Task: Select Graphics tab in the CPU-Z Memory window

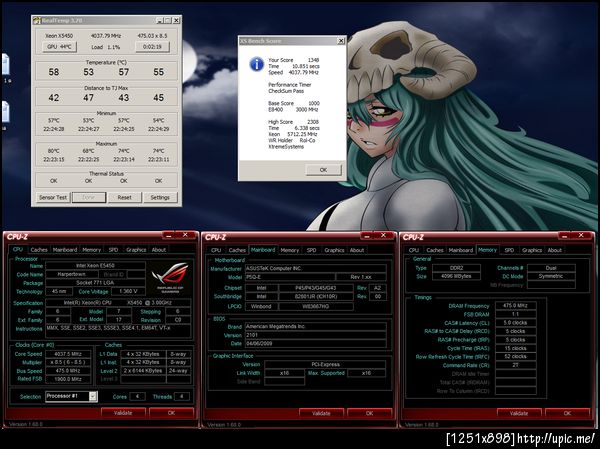Action: click(x=532, y=250)
